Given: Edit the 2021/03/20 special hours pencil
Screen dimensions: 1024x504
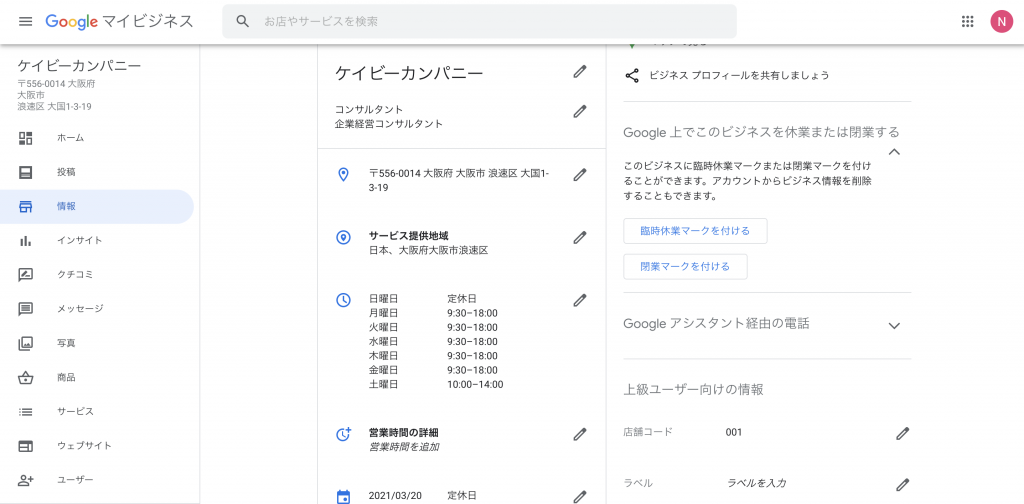Looking at the screenshot, I should 580,497.
